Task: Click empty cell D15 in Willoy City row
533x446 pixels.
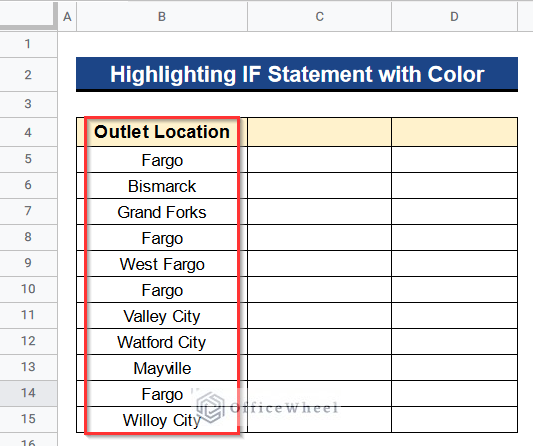Action: click(454, 419)
